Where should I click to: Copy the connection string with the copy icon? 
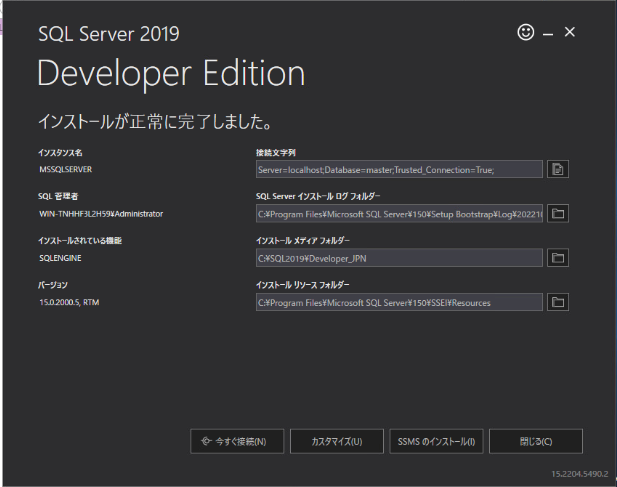[x=558, y=169]
